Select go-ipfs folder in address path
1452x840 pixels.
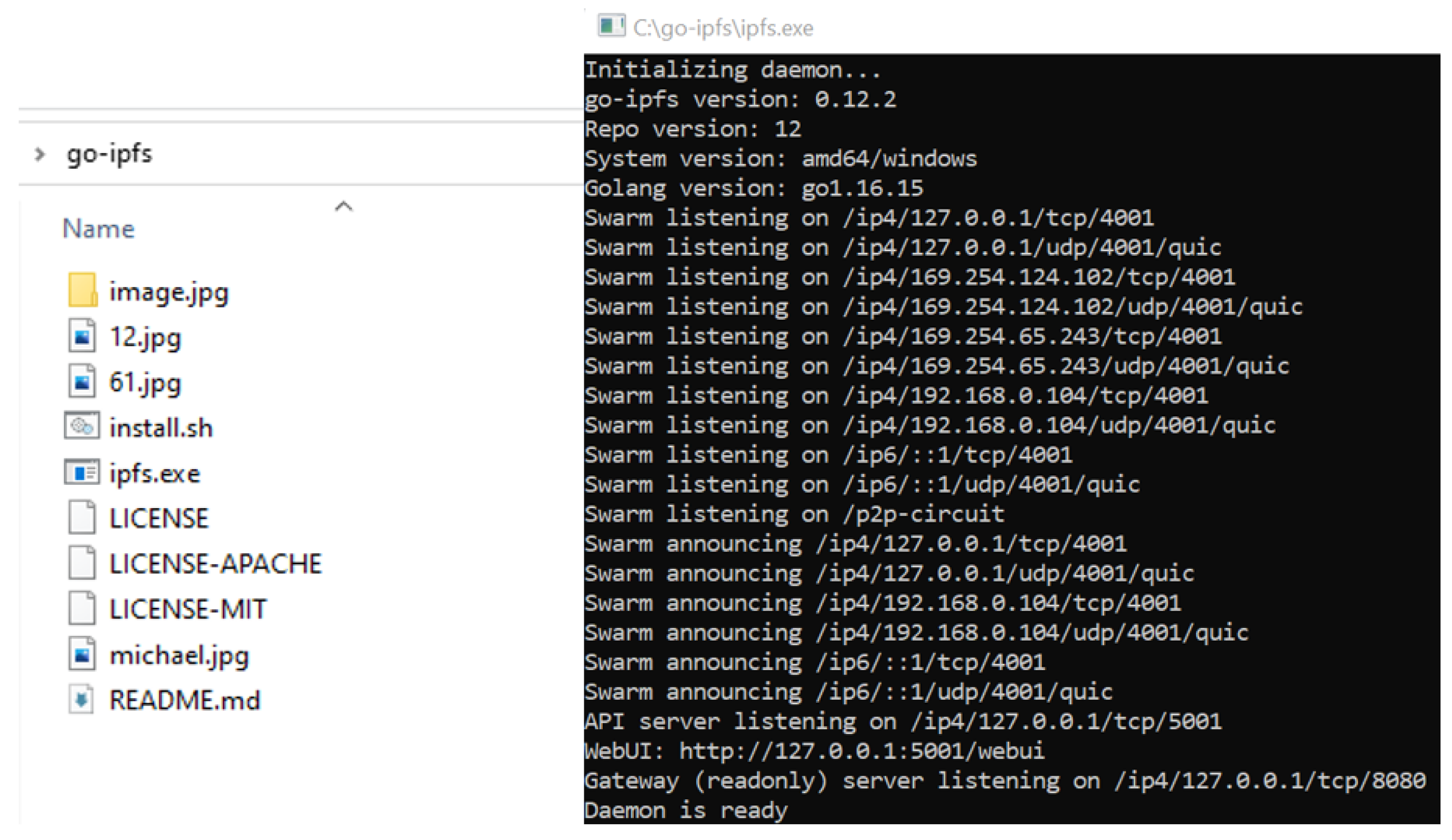point(109,154)
